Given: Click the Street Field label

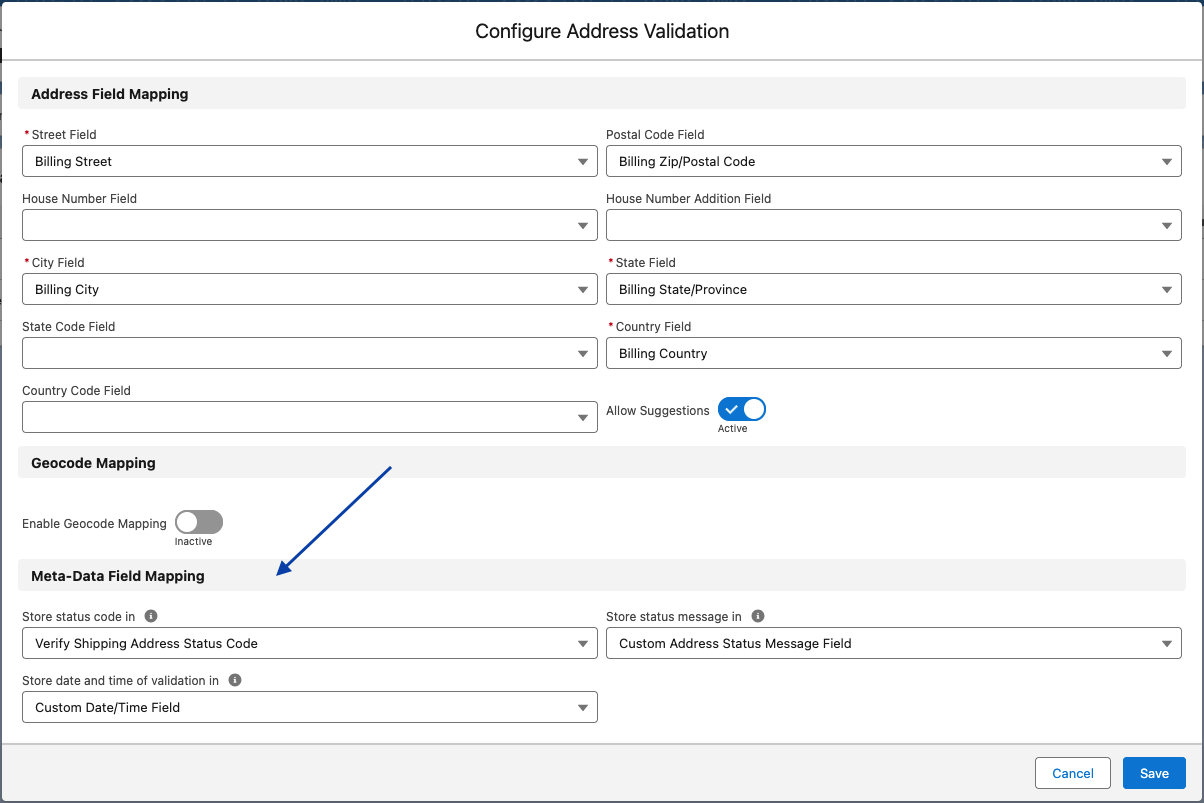Looking at the screenshot, I should (x=64, y=134).
